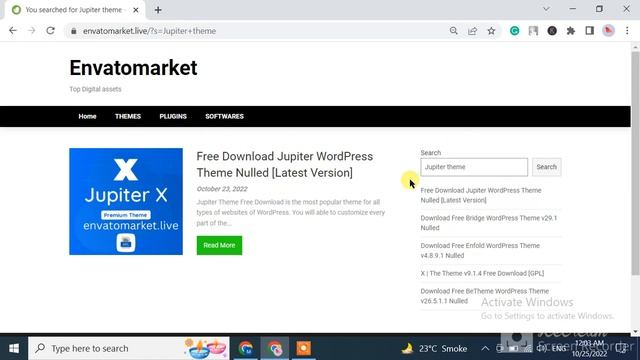The image size is (640, 360).
Task: Go back with the browser back arrow
Action: (13, 31)
